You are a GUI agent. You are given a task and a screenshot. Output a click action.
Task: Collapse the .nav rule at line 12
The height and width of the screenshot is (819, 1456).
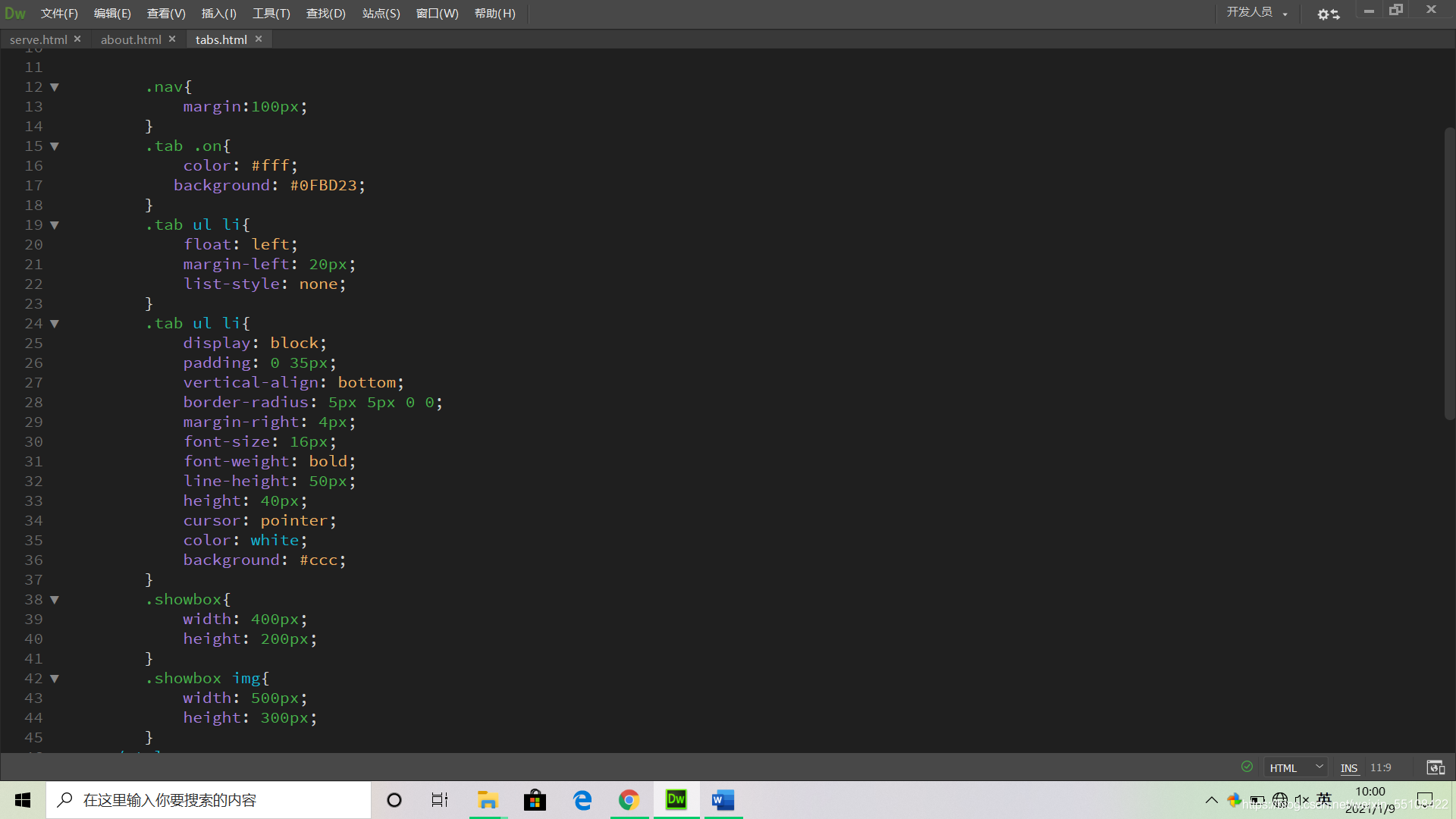55,87
